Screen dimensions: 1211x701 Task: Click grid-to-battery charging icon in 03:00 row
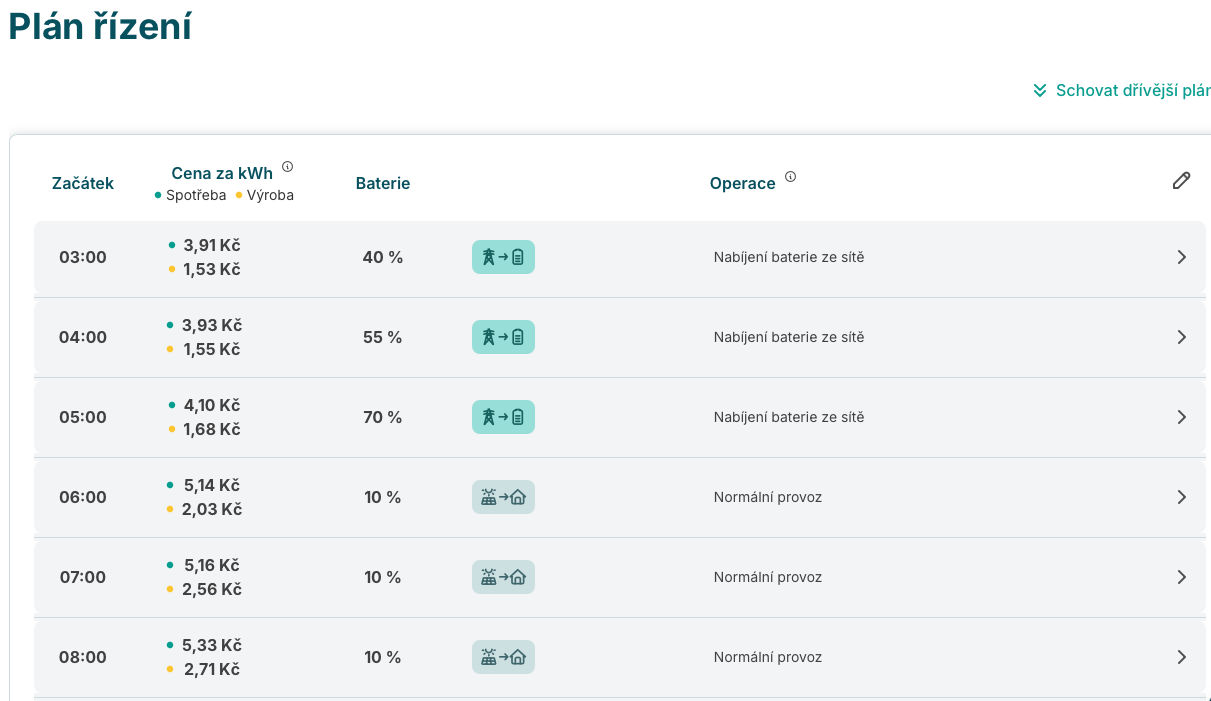coord(503,257)
